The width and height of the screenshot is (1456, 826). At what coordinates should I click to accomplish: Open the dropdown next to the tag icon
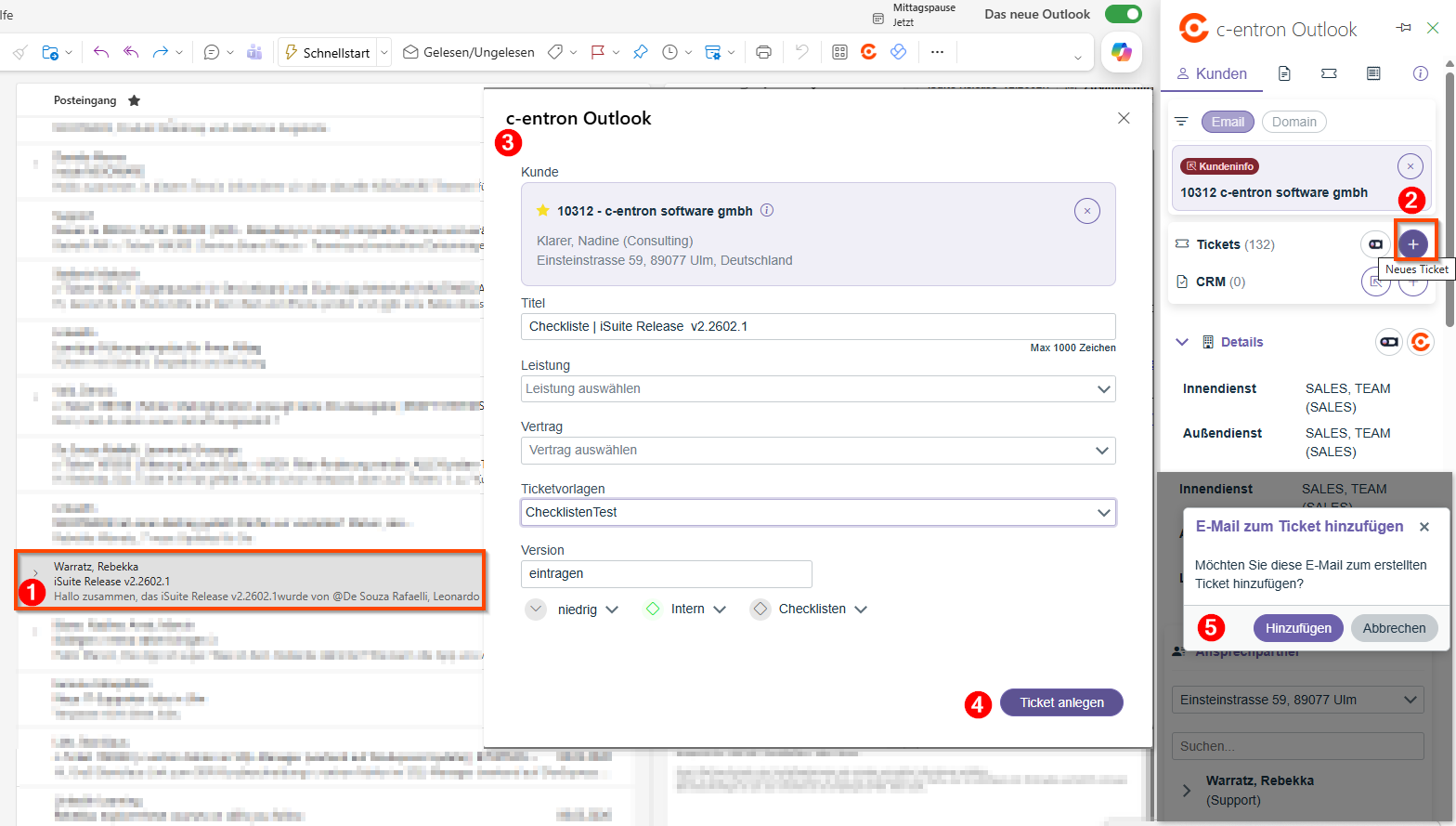coord(573,53)
